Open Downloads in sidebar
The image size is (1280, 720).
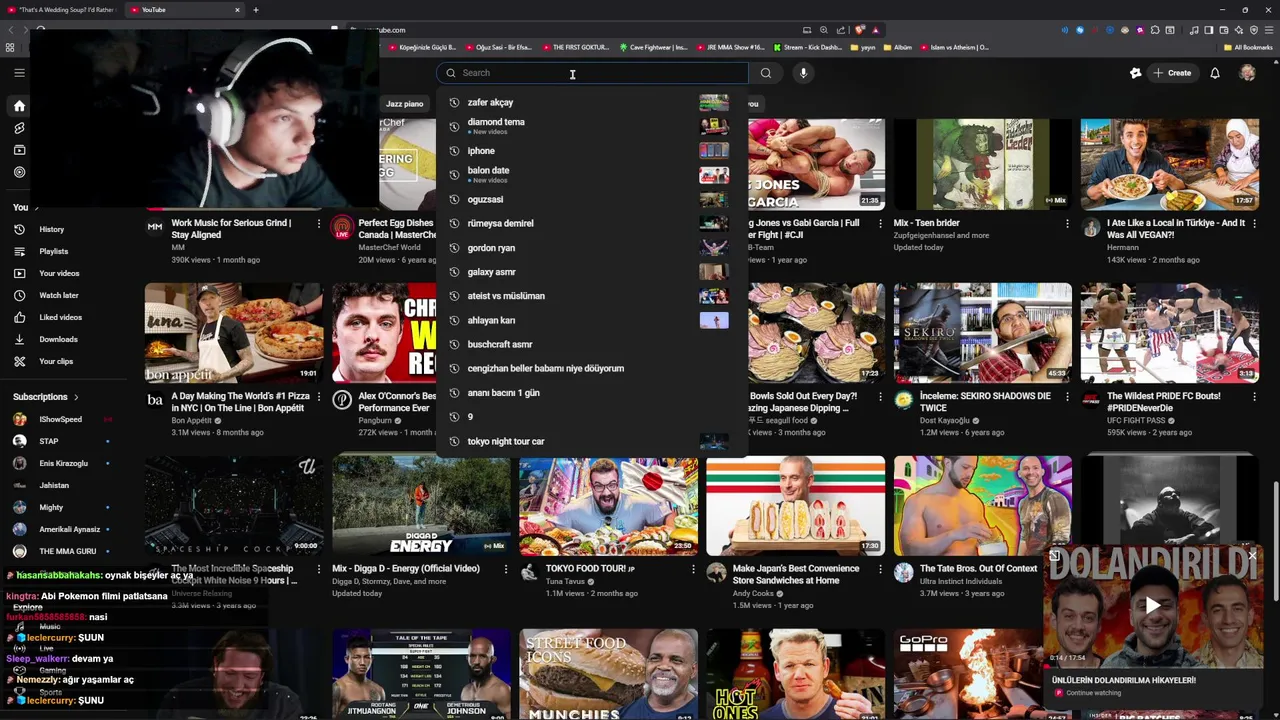coord(58,339)
